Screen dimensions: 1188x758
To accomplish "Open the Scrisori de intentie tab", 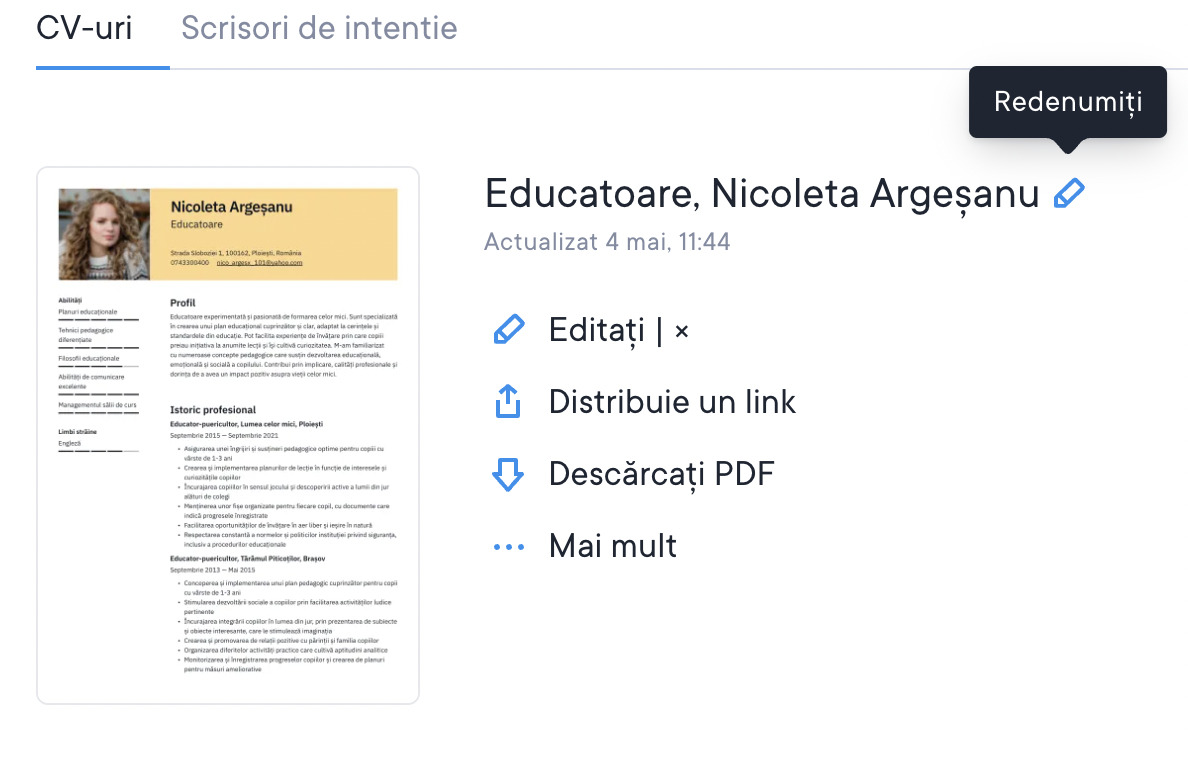I will tap(319, 28).
